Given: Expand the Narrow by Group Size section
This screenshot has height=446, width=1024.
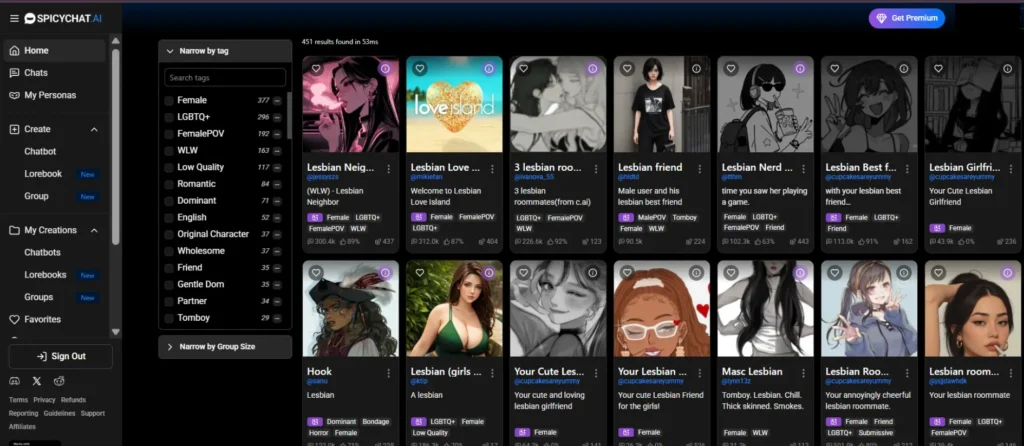Looking at the screenshot, I should click(170, 346).
